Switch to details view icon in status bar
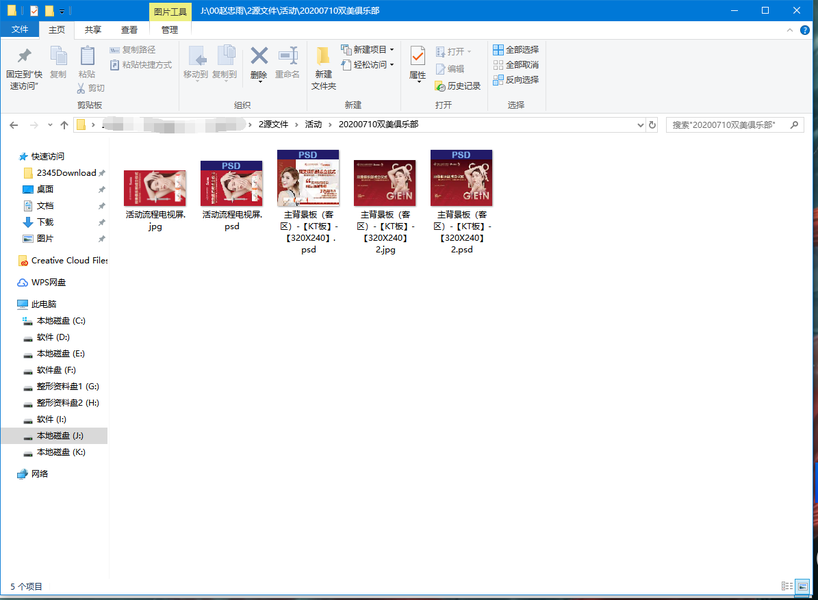Viewport: 818px width, 600px height. click(x=787, y=586)
